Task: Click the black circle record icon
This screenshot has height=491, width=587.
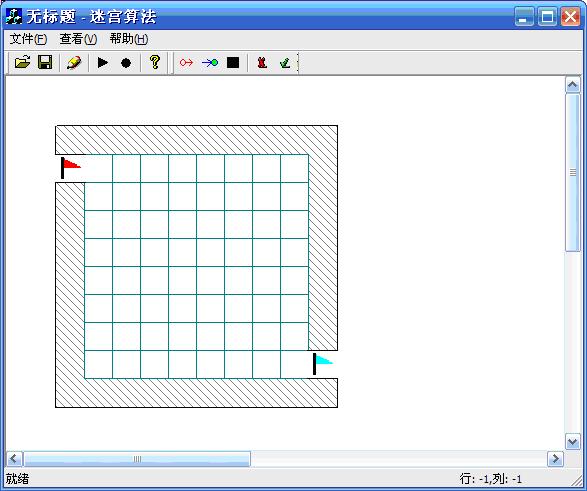Action: [x=126, y=62]
